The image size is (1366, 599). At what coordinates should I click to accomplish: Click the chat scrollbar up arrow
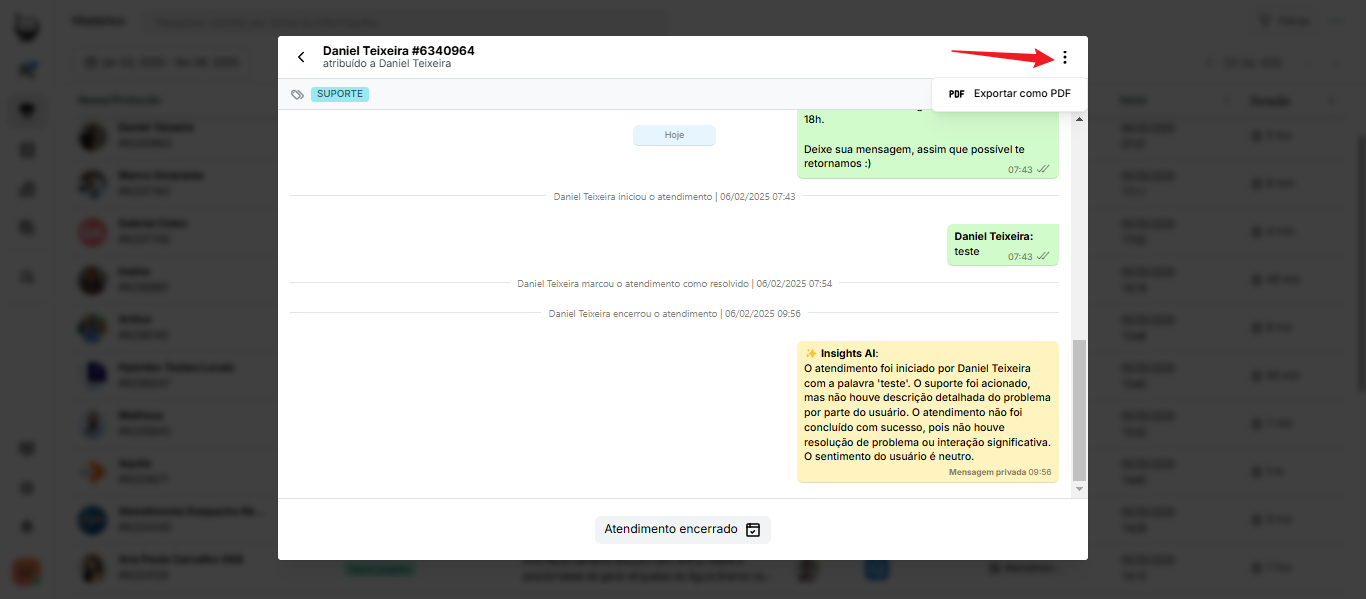click(x=1078, y=119)
